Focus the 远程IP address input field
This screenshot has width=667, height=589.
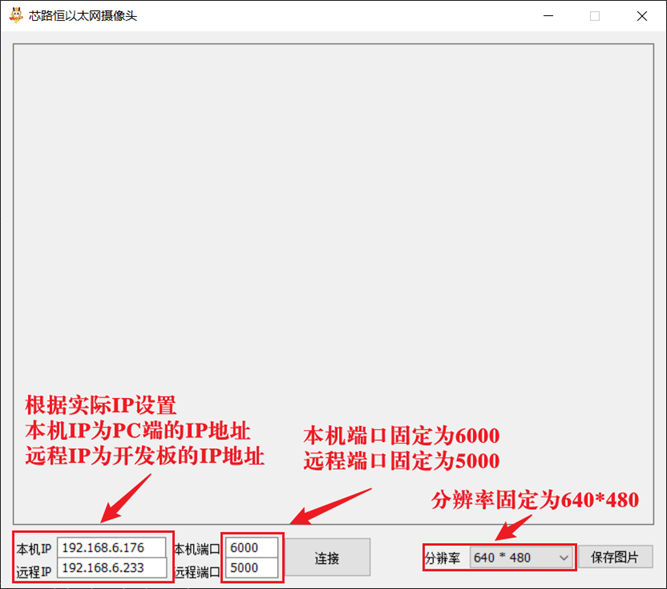pos(111,568)
